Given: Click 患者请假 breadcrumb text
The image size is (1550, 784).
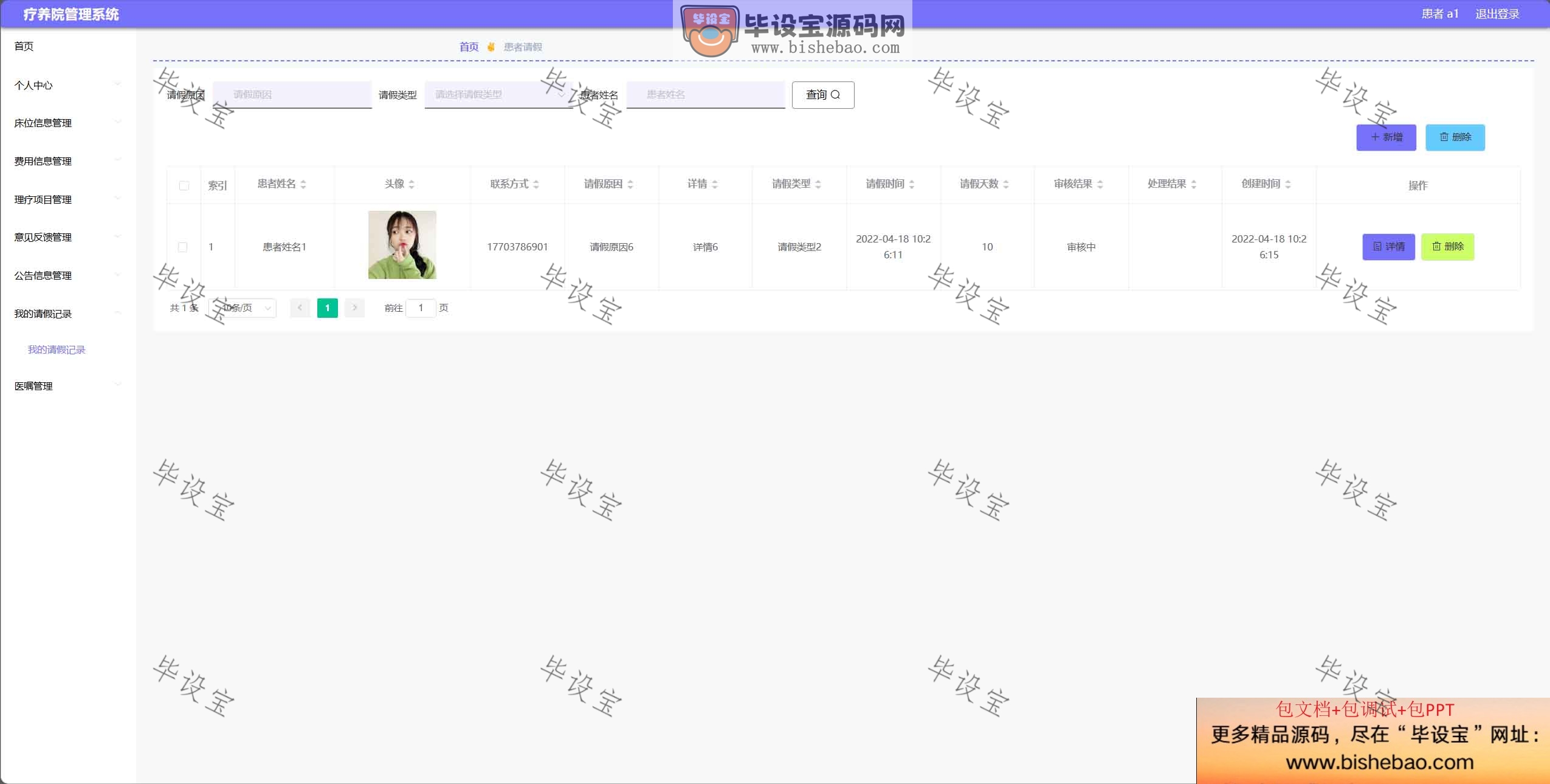Looking at the screenshot, I should pyautogui.click(x=523, y=47).
